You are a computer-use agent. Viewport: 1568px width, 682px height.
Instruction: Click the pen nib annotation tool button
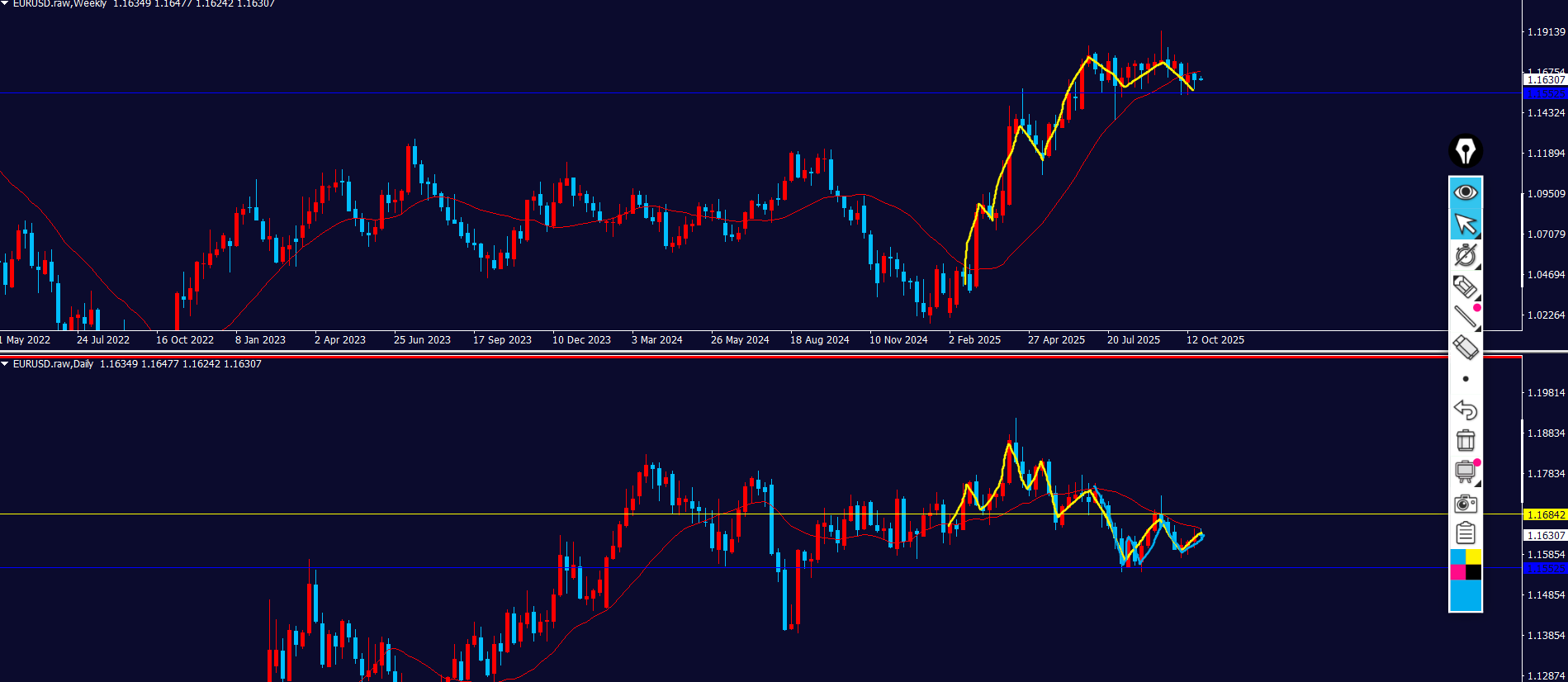[x=1465, y=151]
